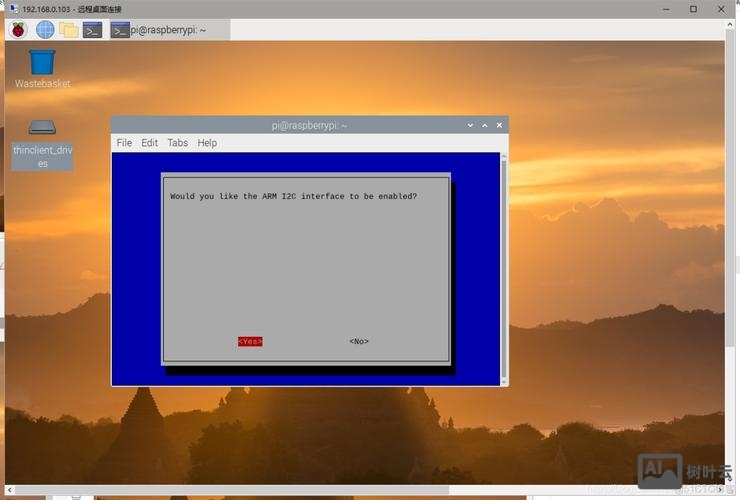Screen dimensions: 740x500
Task: Choose <No> to decline I2C interface
Action: [x=359, y=341]
